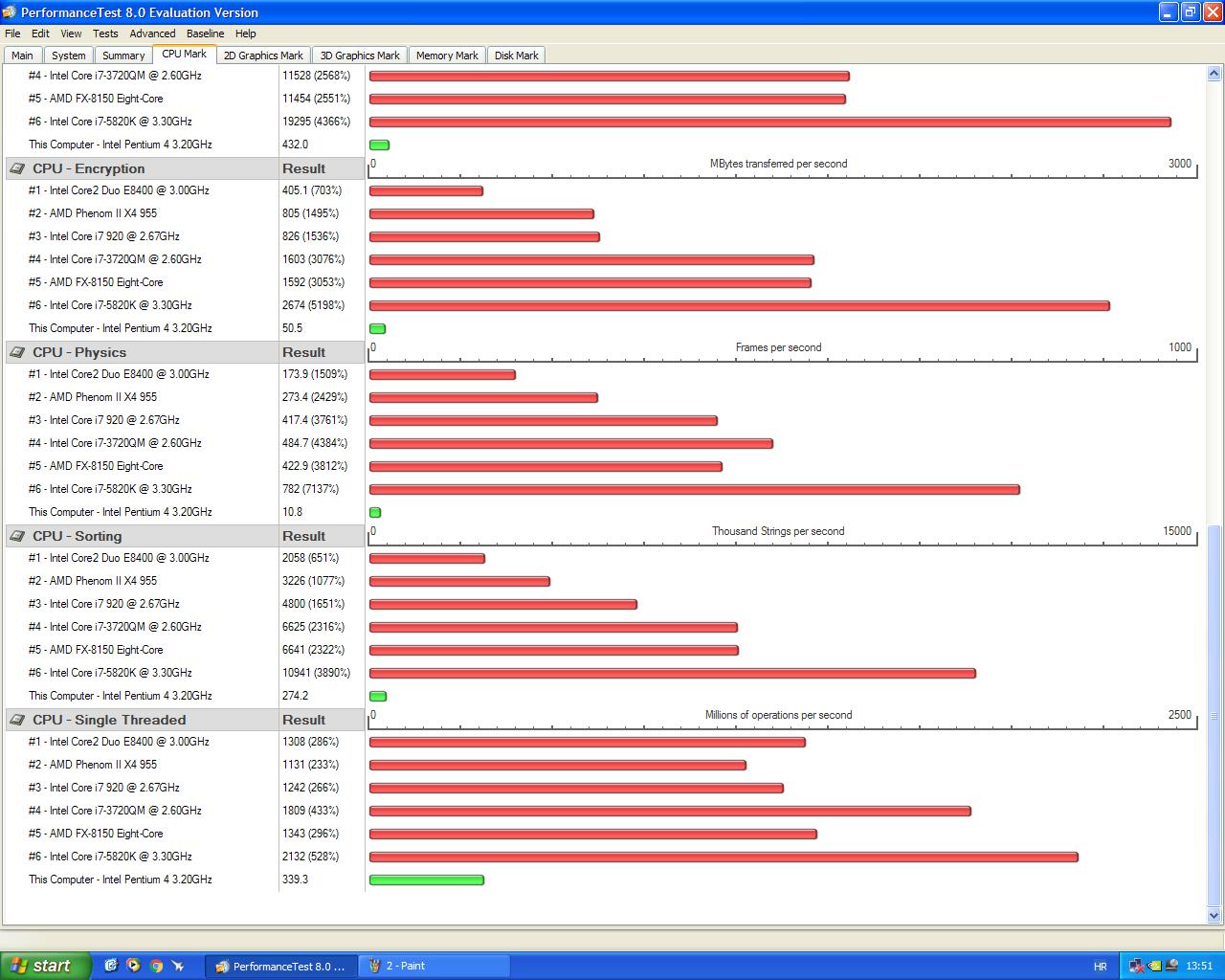Open the File menu
The image size is (1225, 980).
coord(12,33)
